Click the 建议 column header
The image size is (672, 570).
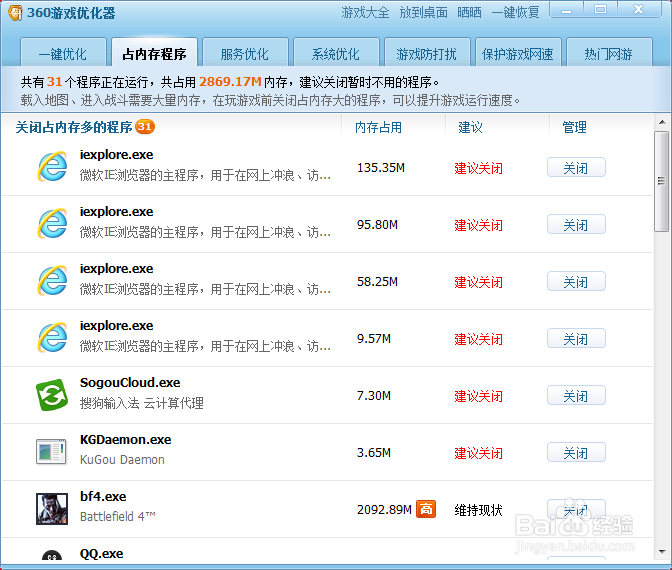click(470, 127)
